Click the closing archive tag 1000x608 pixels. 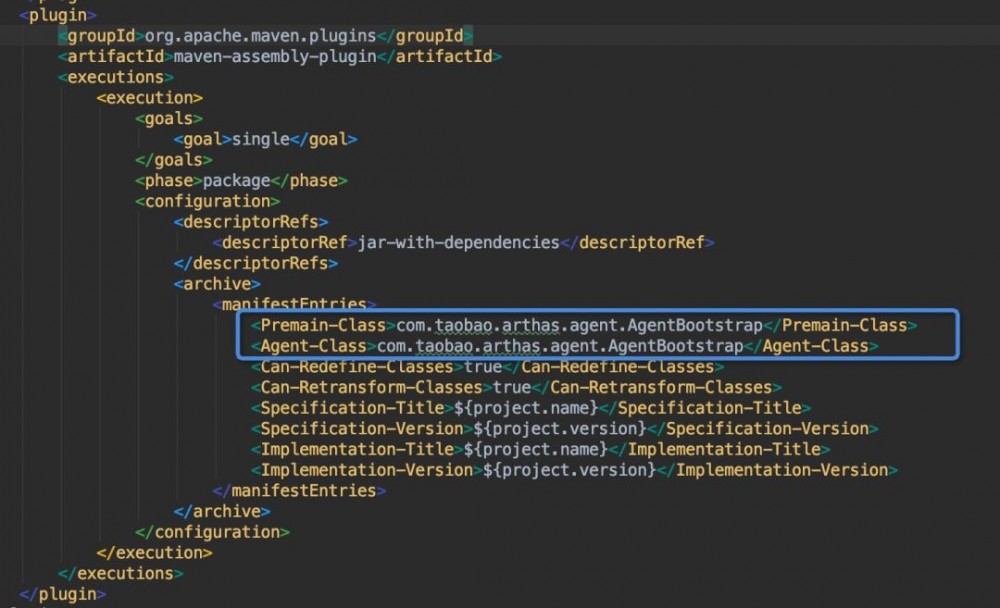(x=222, y=512)
